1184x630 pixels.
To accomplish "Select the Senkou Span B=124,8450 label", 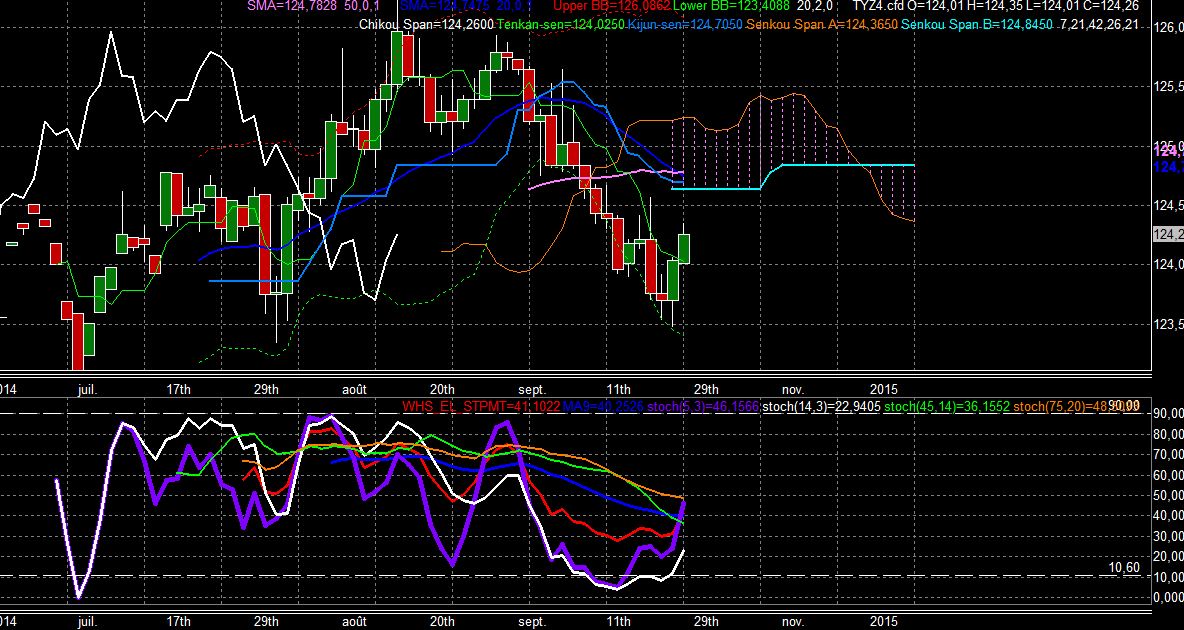I will 976,25.
